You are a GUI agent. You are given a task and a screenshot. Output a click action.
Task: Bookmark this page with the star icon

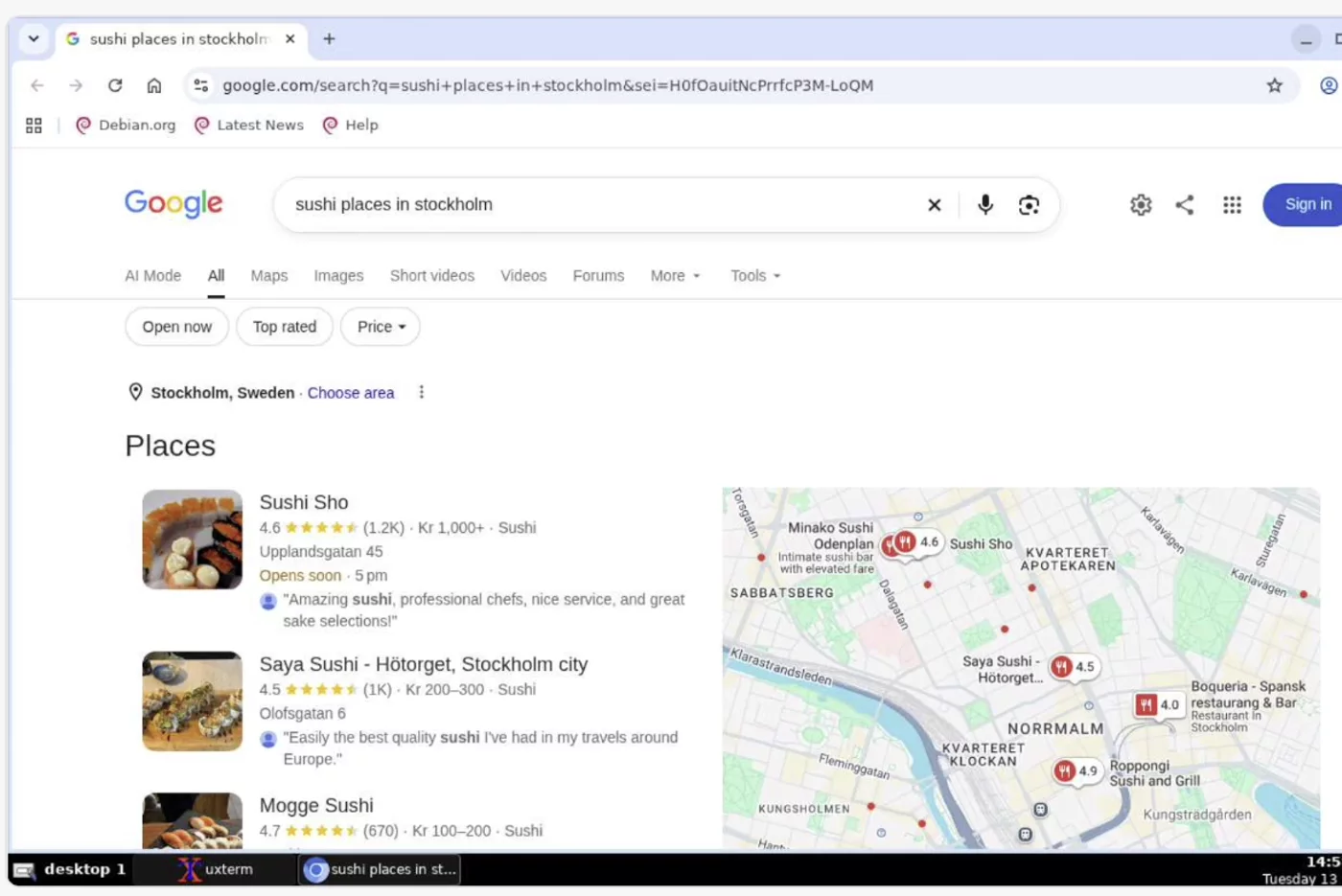pyautogui.click(x=1274, y=85)
